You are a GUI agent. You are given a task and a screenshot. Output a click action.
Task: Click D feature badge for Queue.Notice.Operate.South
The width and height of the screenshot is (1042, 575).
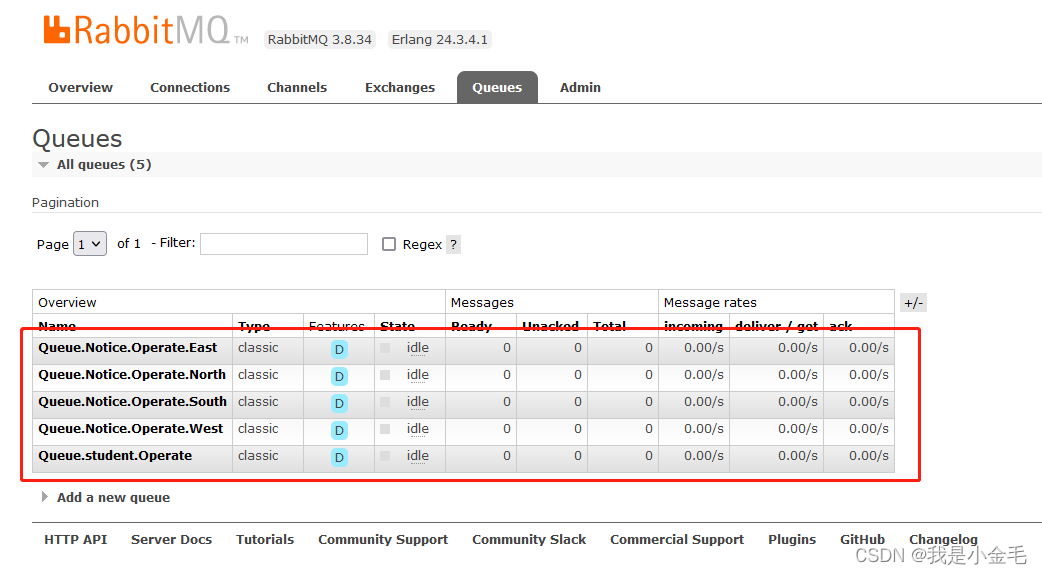coord(339,403)
